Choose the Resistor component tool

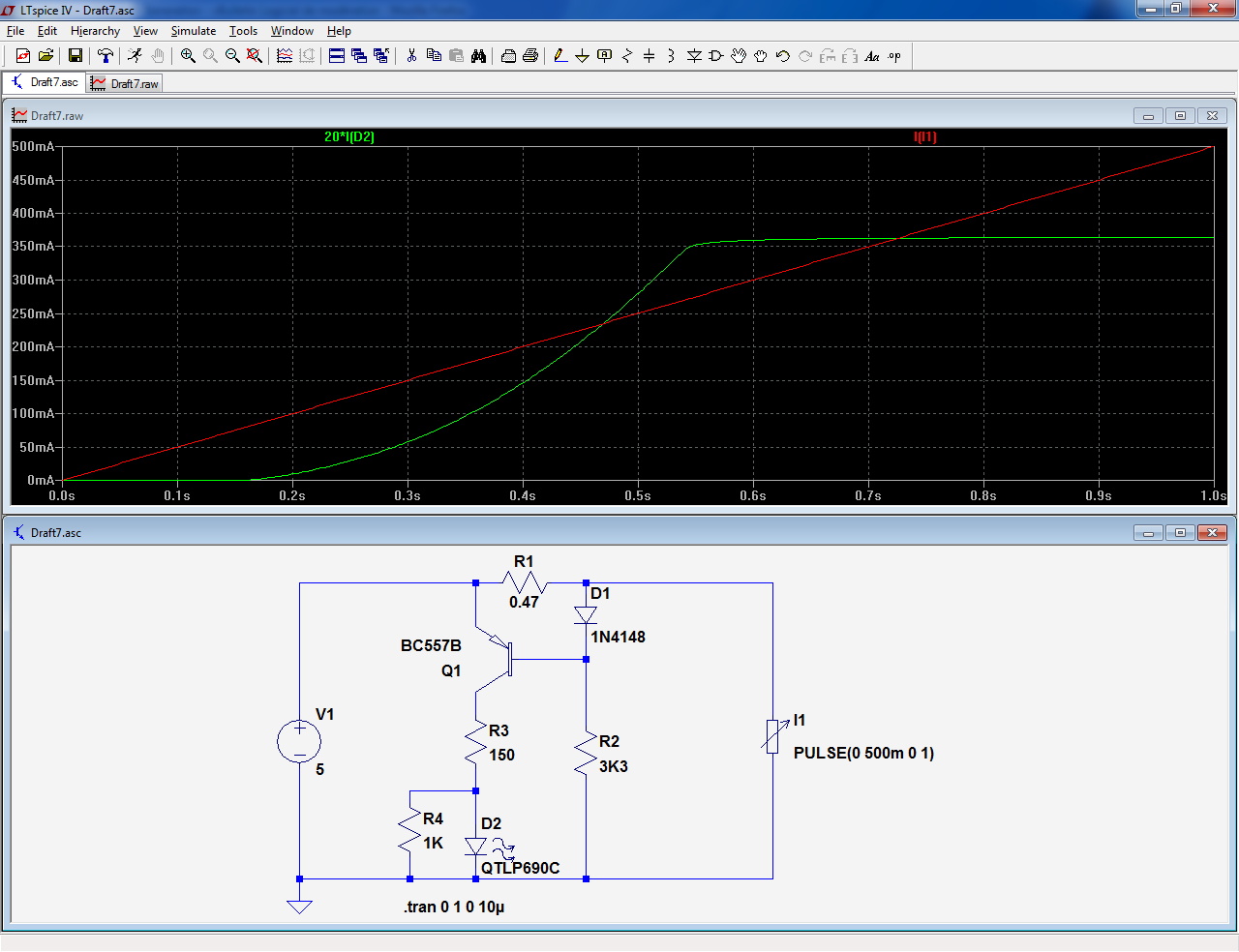(626, 56)
